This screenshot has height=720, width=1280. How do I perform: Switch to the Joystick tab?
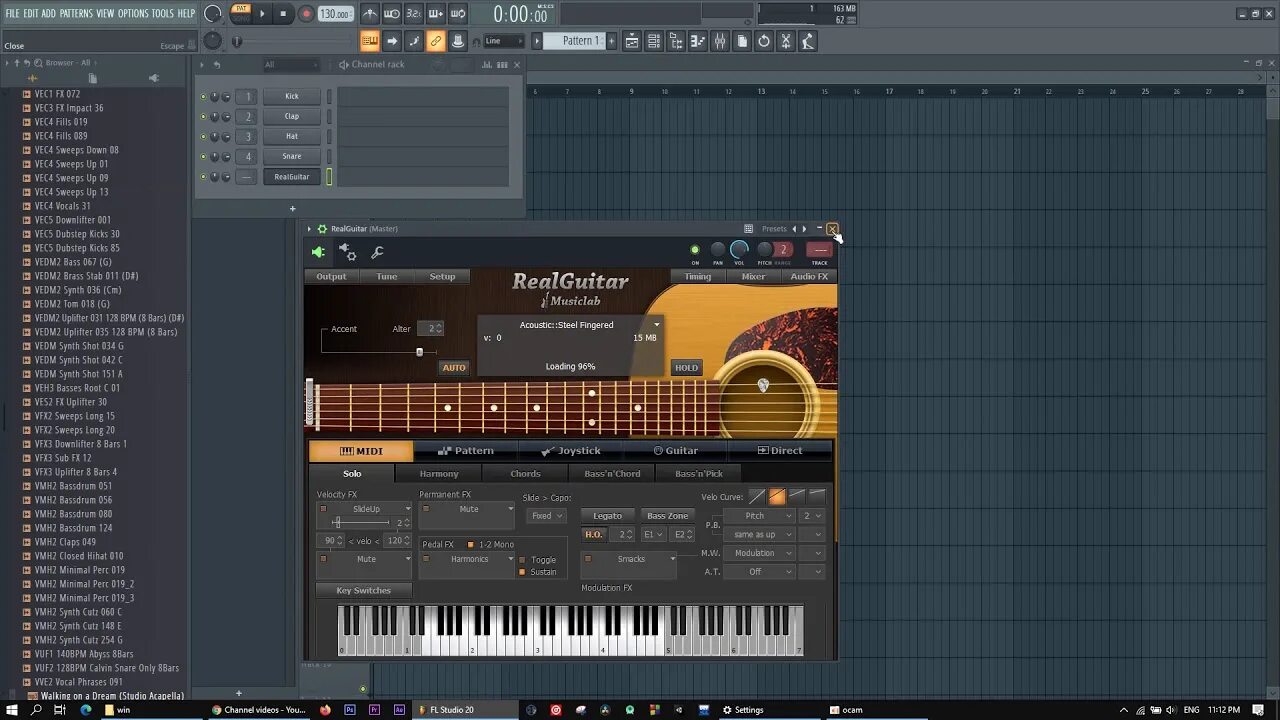coord(570,450)
